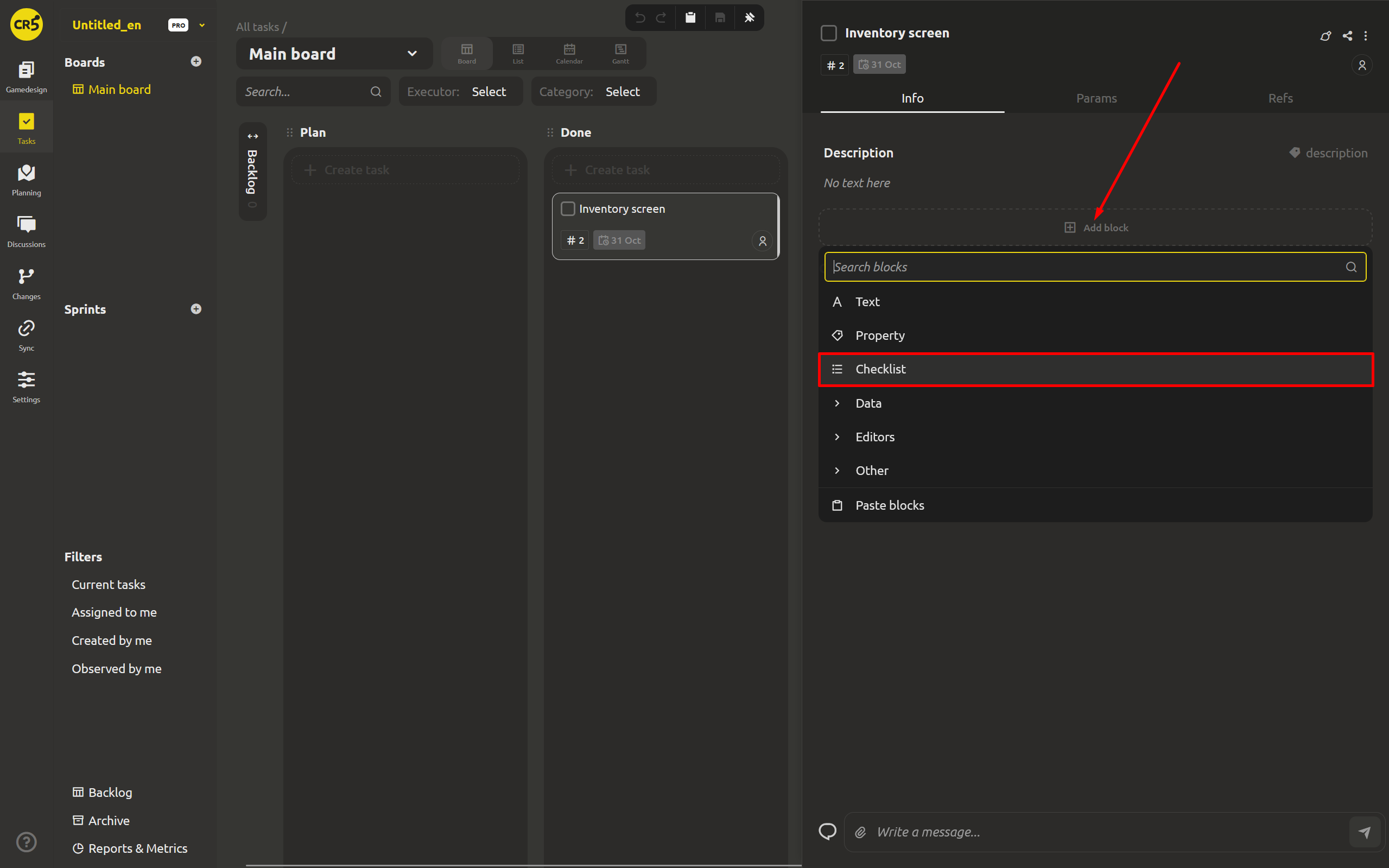This screenshot has width=1389, height=868.
Task: Open the Gamedesign section in sidebar
Action: (27, 77)
